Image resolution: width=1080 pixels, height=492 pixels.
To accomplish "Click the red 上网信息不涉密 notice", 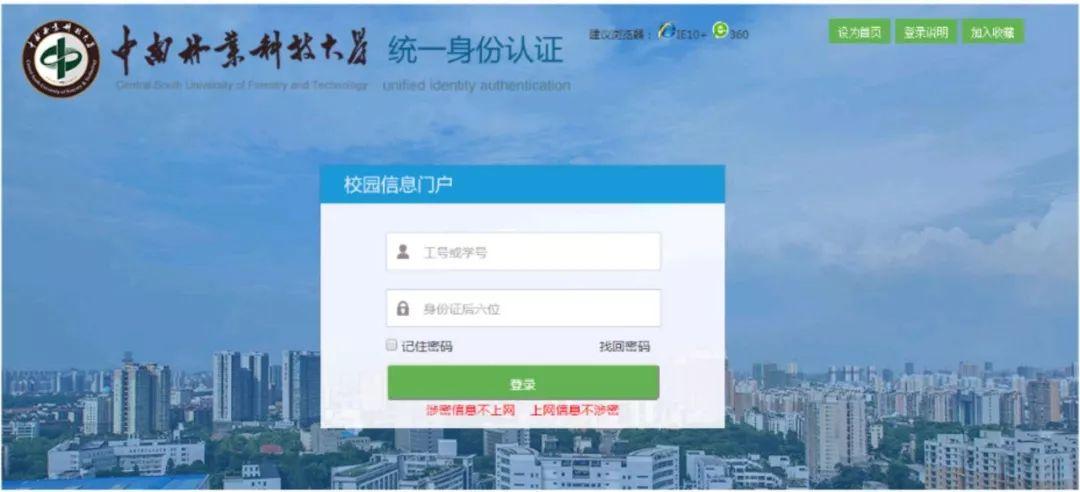I will click(574, 411).
